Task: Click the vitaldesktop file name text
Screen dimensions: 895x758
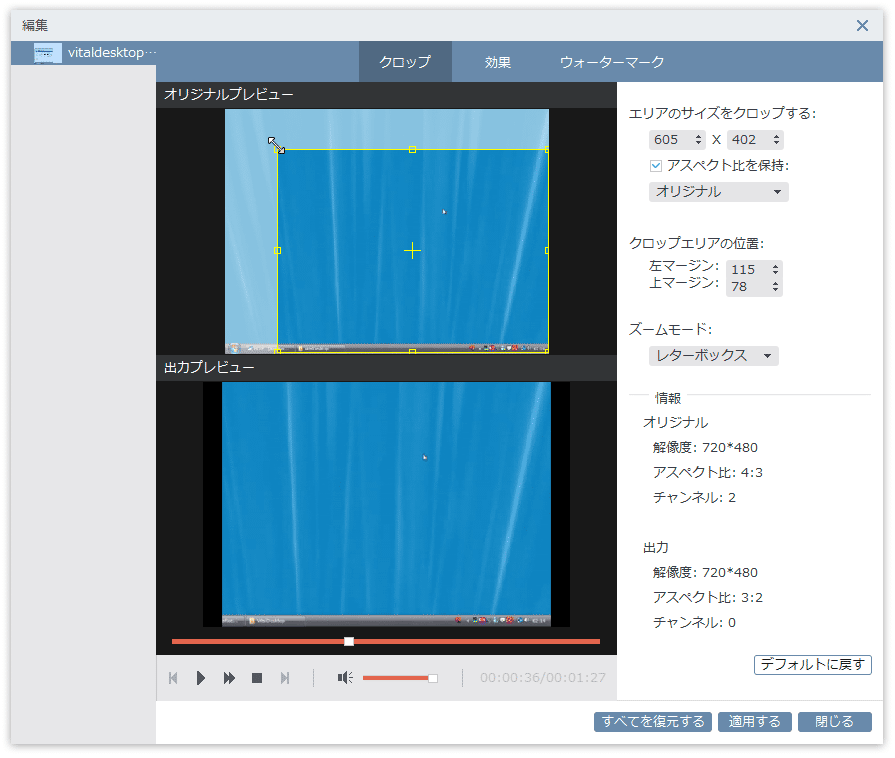Action: pos(112,53)
